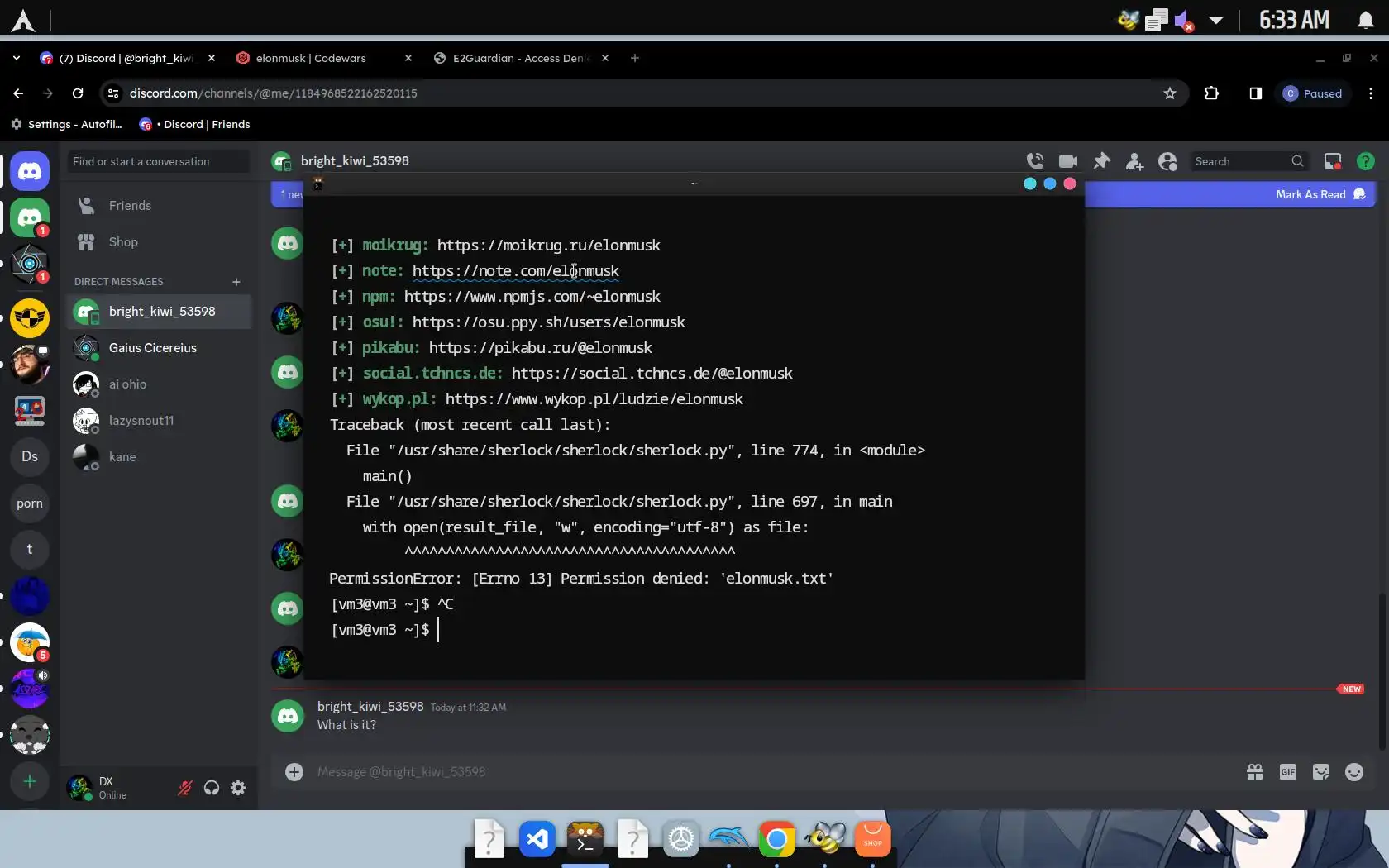Click the Discord Search box
This screenshot has width=1389, height=868.
tap(1248, 161)
